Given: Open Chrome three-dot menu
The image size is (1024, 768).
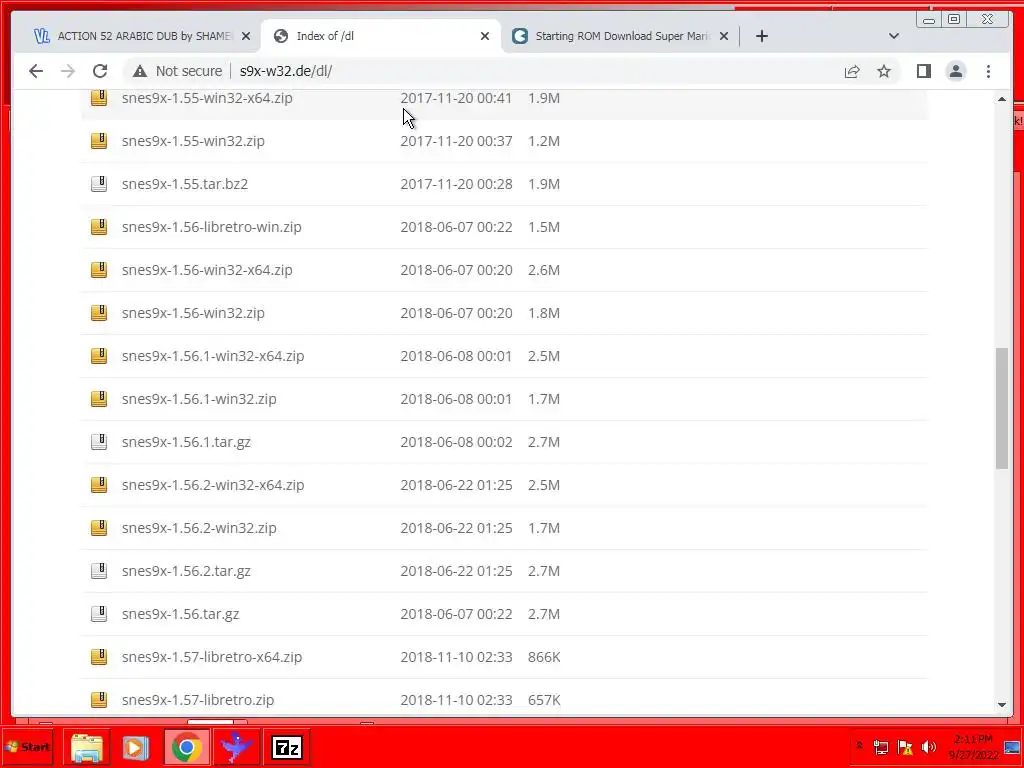Looking at the screenshot, I should click(x=988, y=71).
